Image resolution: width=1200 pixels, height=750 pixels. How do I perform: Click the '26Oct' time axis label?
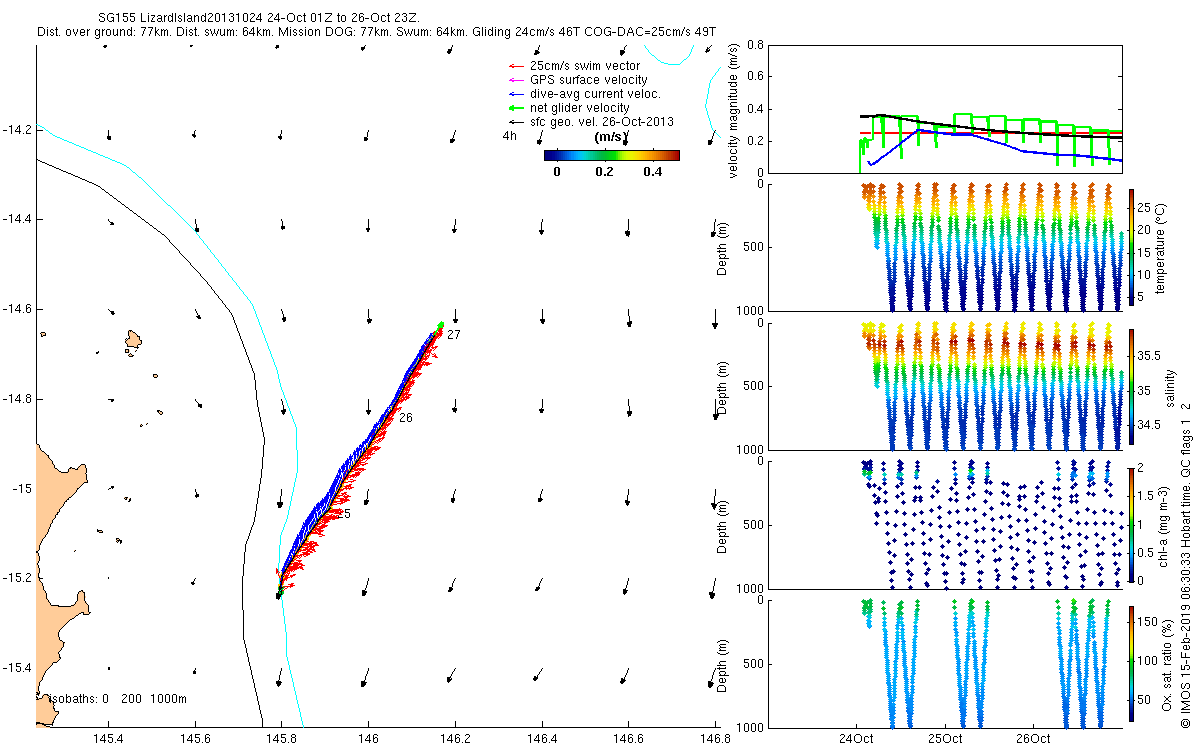coord(1032,739)
